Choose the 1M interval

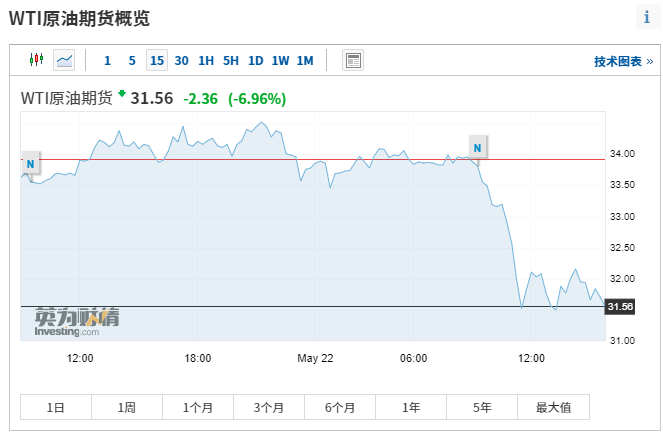pos(305,61)
